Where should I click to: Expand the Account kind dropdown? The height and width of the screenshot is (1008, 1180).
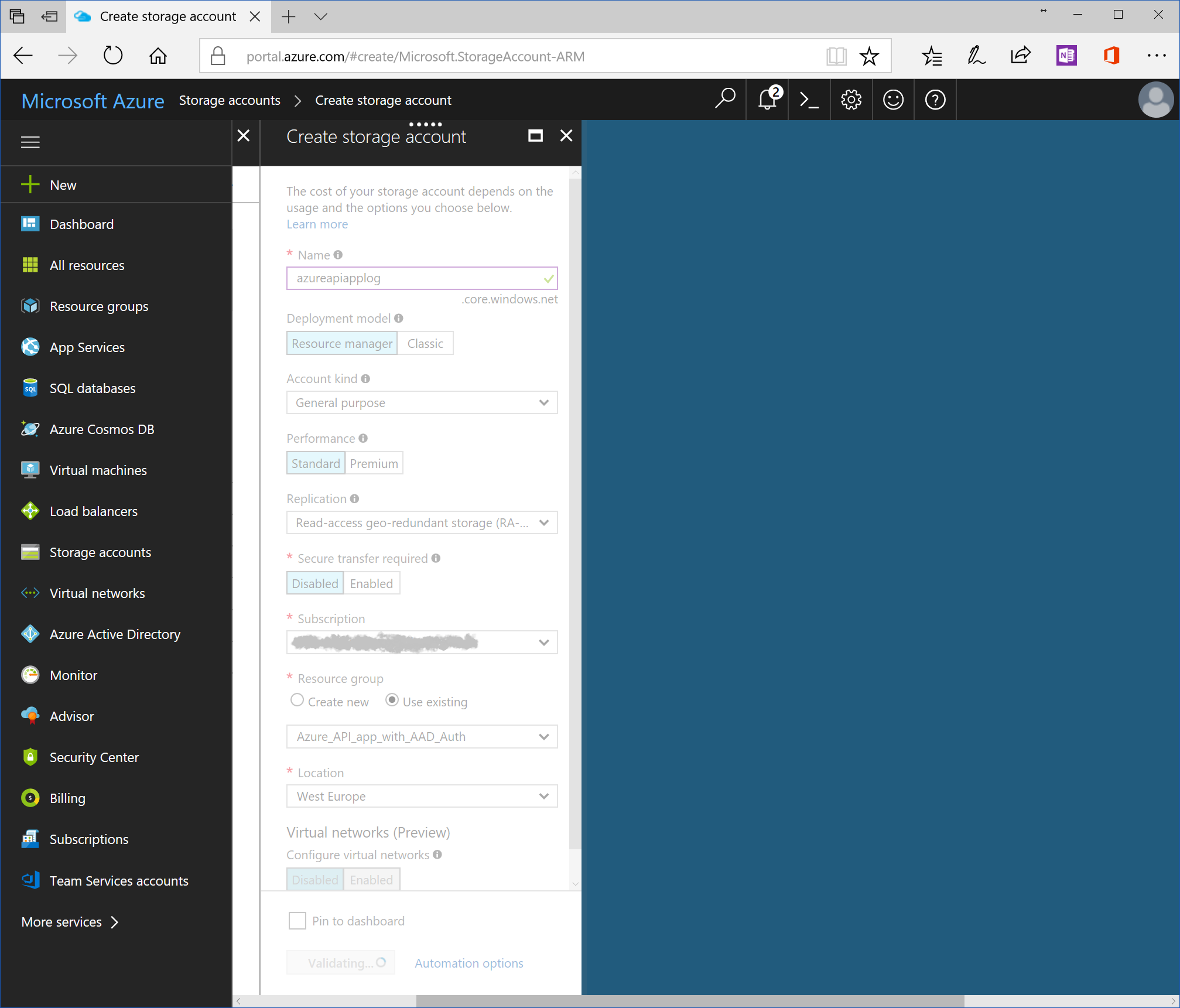(422, 403)
